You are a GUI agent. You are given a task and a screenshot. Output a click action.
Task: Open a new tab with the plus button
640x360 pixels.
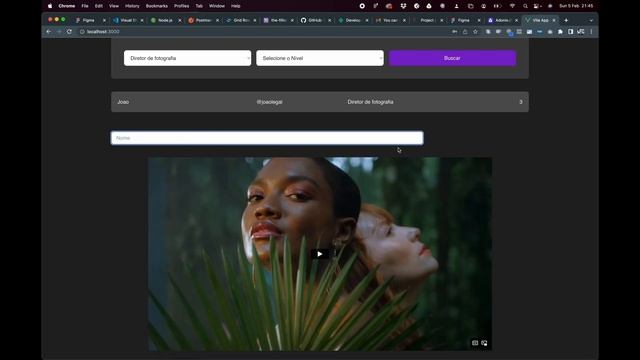tap(566, 20)
